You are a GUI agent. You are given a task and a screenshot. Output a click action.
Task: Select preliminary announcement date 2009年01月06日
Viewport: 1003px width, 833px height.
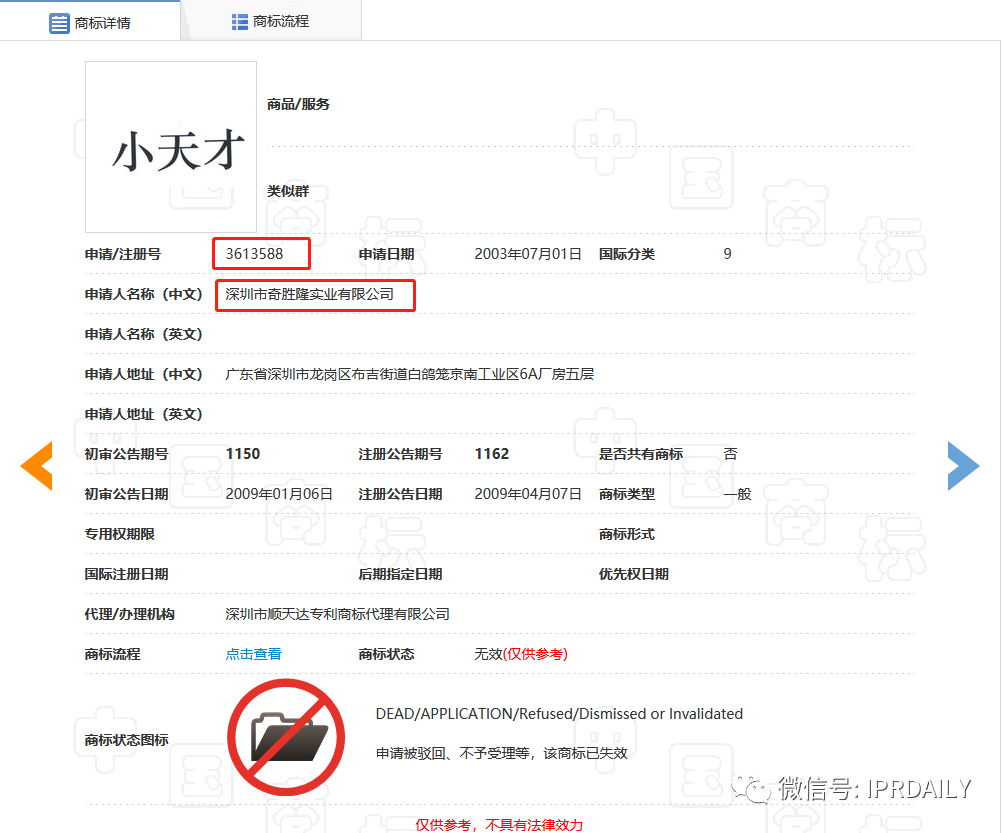click(279, 494)
